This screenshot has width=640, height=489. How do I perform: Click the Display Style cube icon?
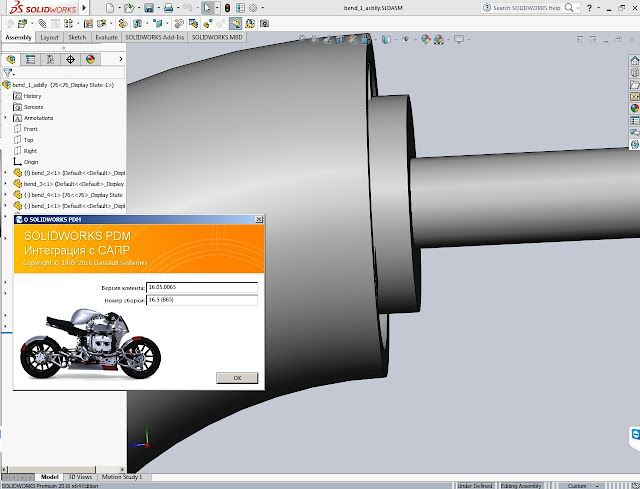pyautogui.click(x=386, y=40)
